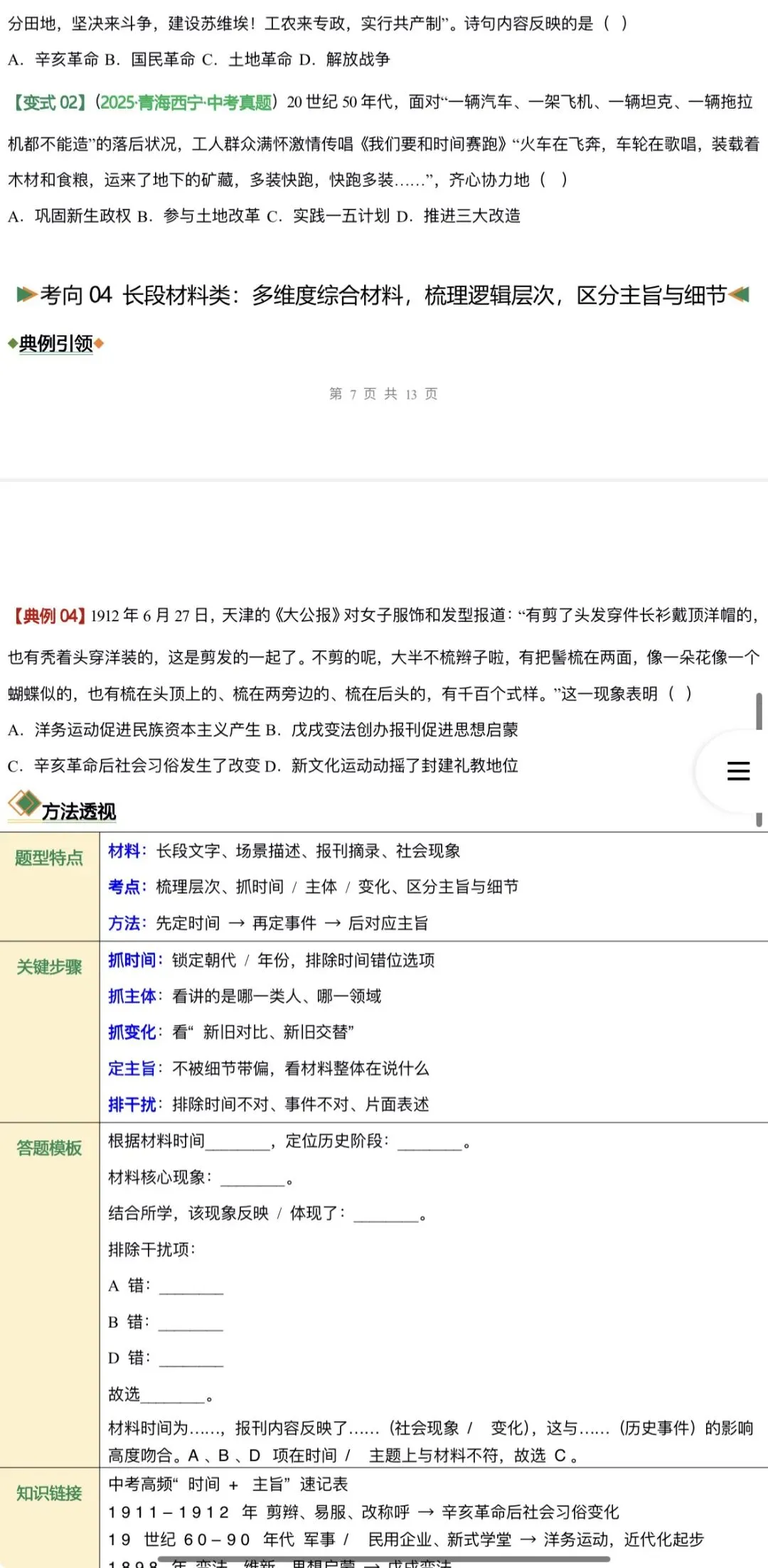Select answer option C. 实践一五计划
768x1568 pixels.
[x=328, y=216]
